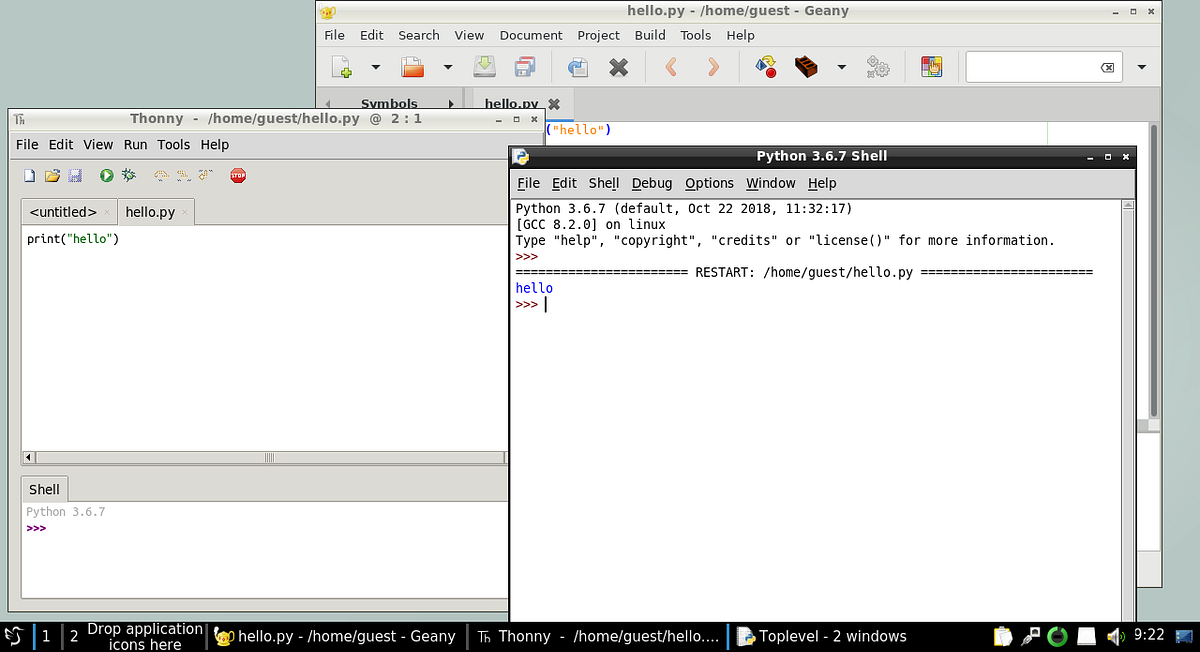
Task: Expand the Symbols sidebar chevron in Geany
Action: pyautogui.click(x=451, y=103)
